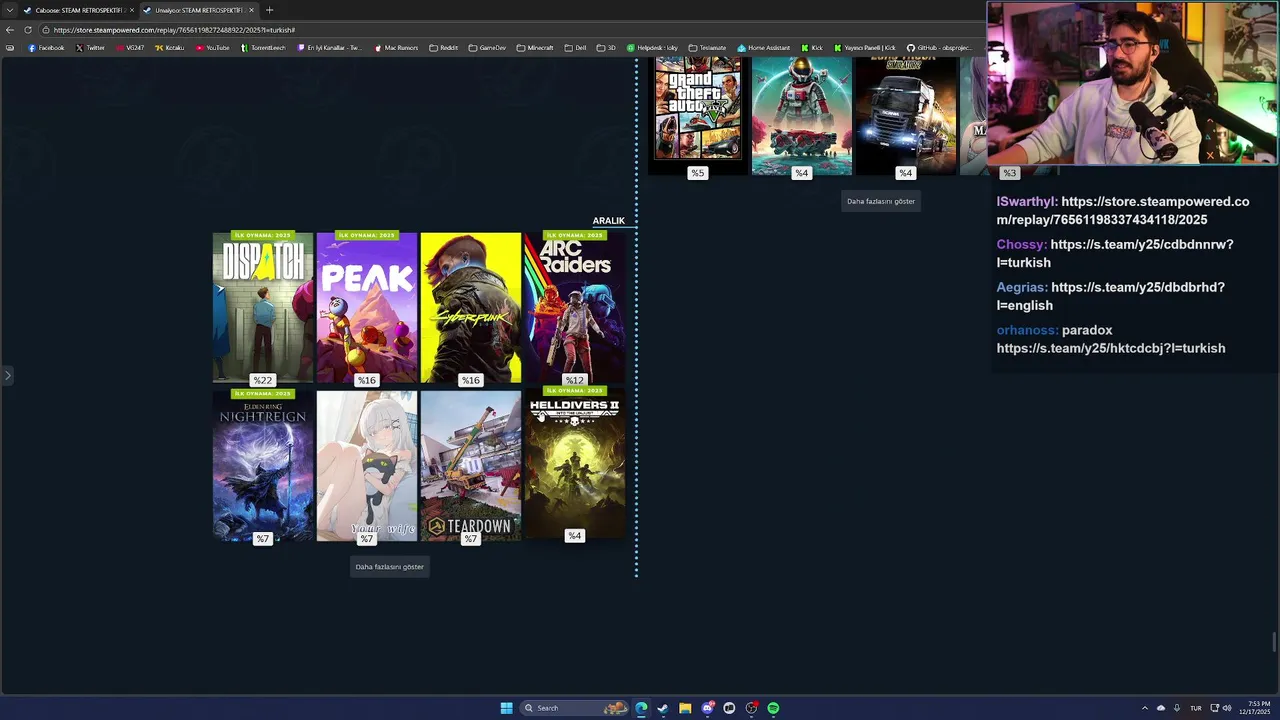This screenshot has width=1280, height=720.
Task: Reload the current page
Action: pos(27,30)
